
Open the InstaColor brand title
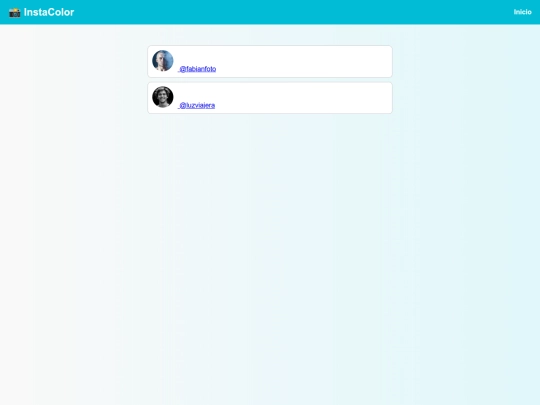pyautogui.click(x=49, y=12)
